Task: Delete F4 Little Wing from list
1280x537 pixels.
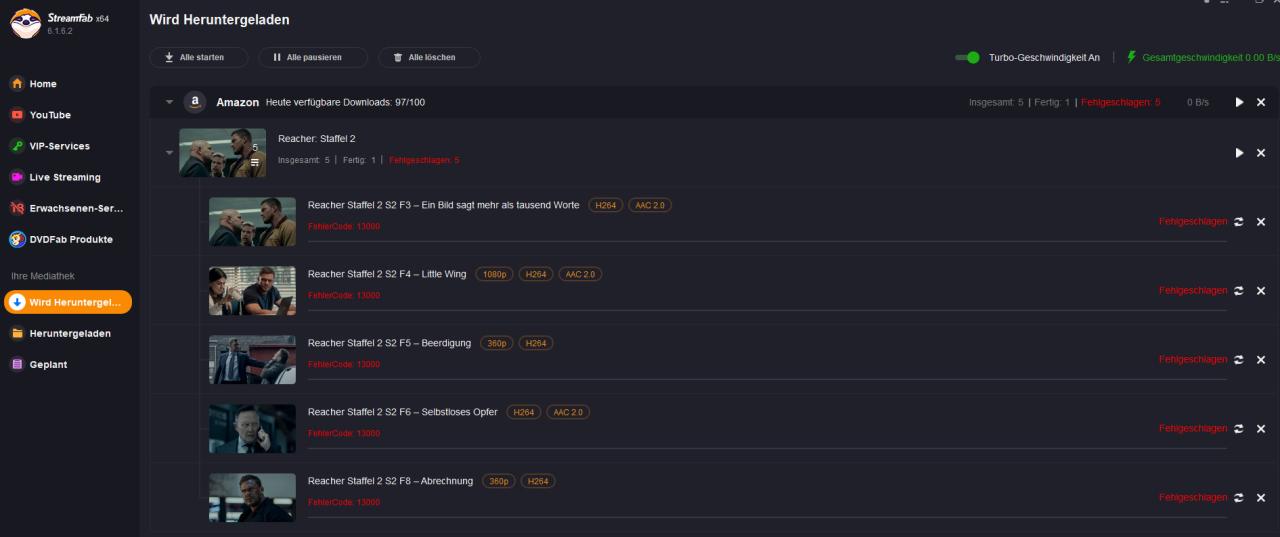Action: tap(1261, 290)
